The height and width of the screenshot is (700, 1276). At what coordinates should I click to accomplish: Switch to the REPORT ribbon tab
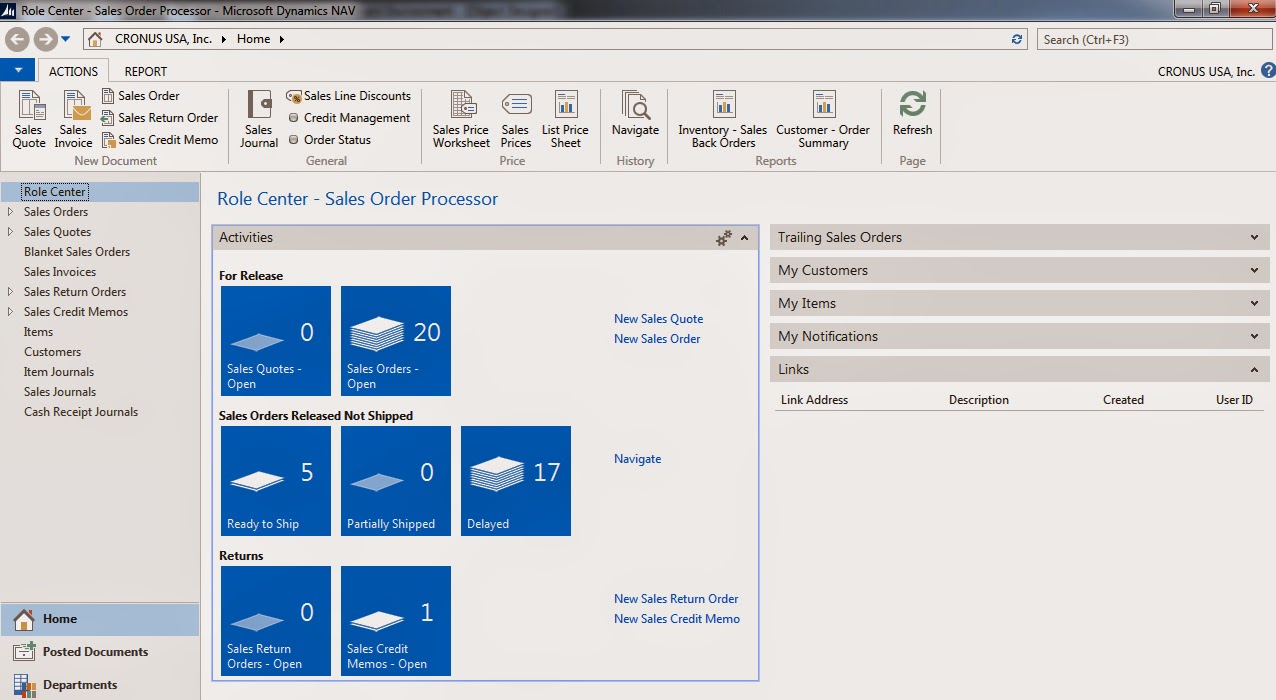(x=145, y=71)
